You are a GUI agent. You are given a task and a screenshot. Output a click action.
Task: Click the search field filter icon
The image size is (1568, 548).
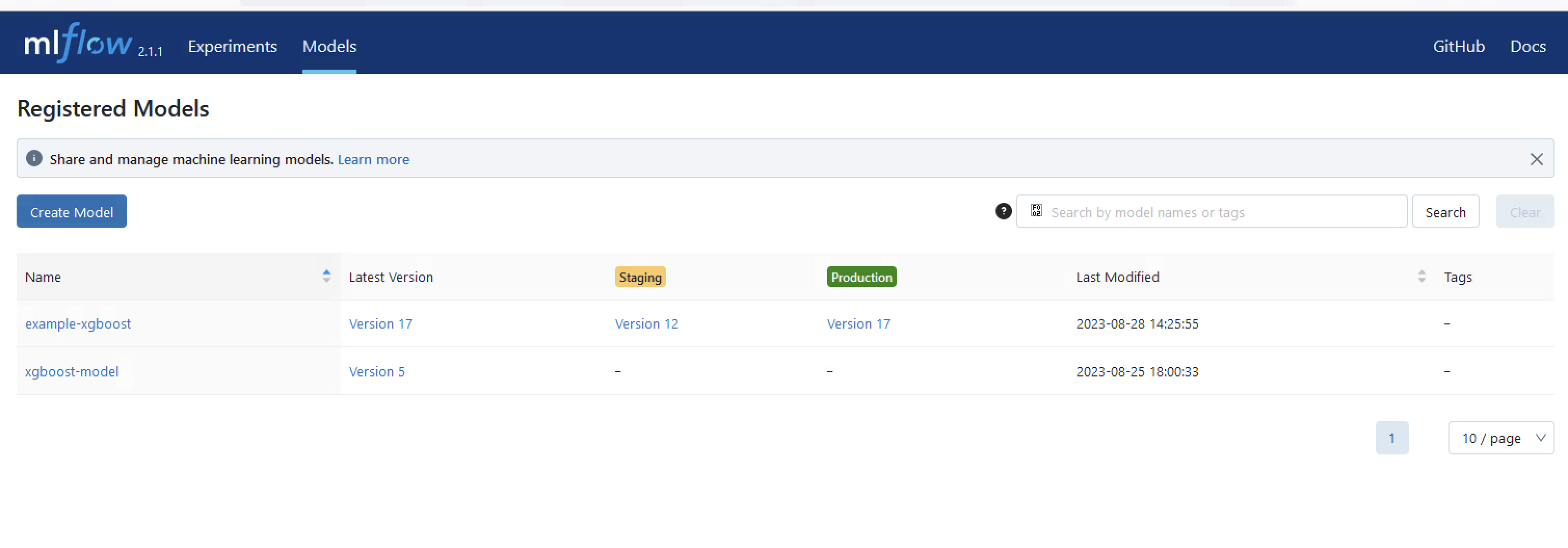[1036, 211]
